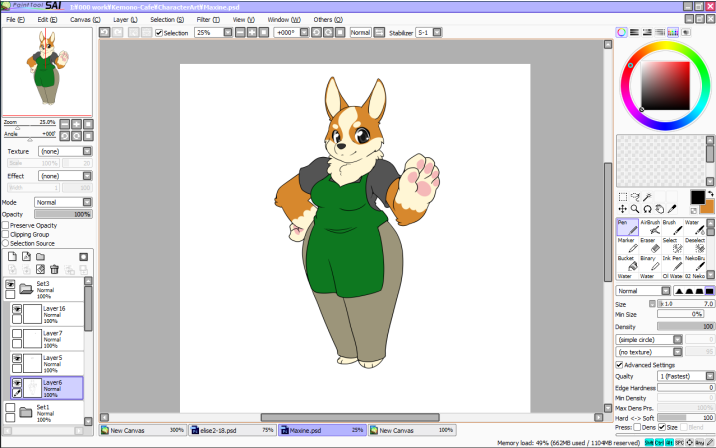Show the hidden Layer7

point(17,334)
